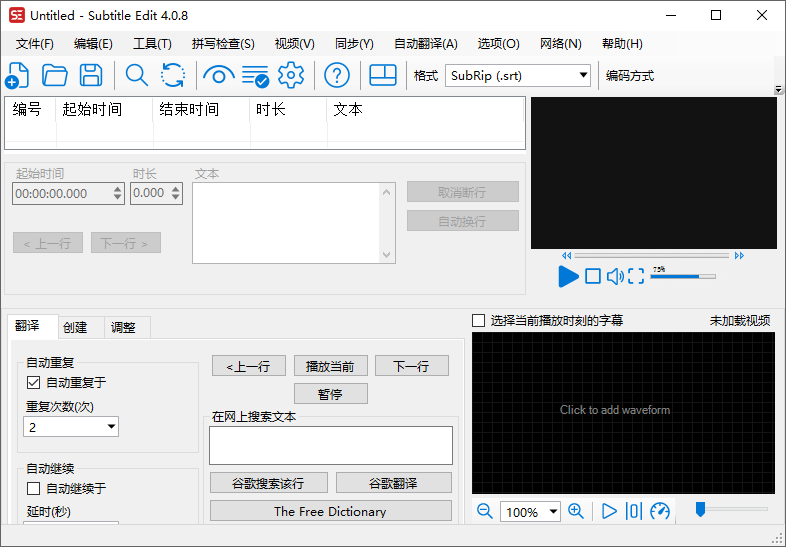Zoom in the waveform

click(576, 511)
